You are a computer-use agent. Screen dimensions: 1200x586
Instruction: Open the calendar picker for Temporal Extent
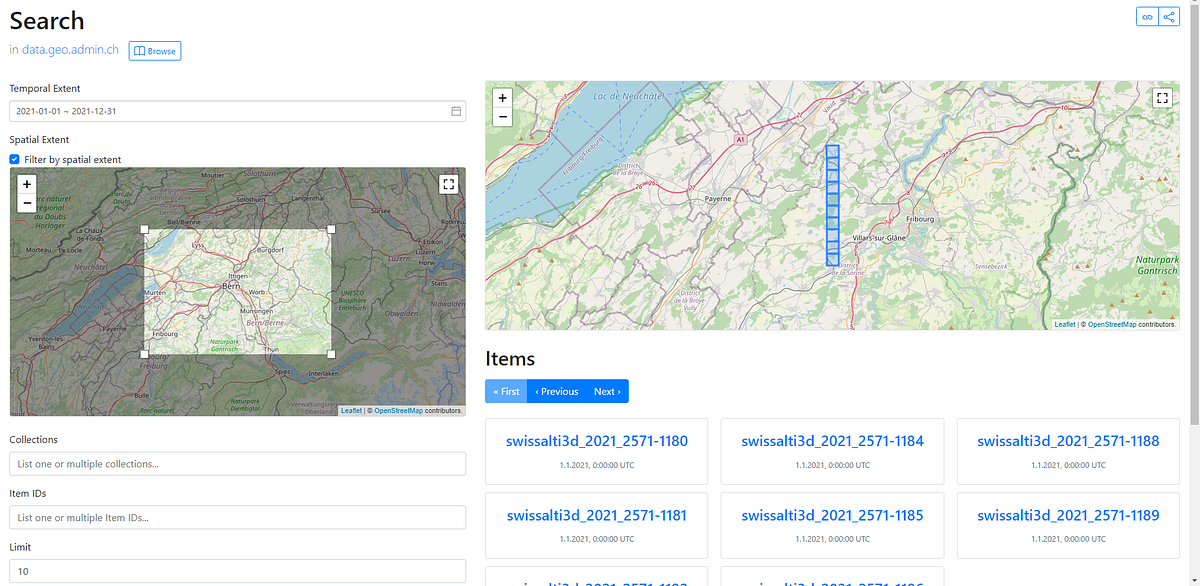pyautogui.click(x=455, y=111)
